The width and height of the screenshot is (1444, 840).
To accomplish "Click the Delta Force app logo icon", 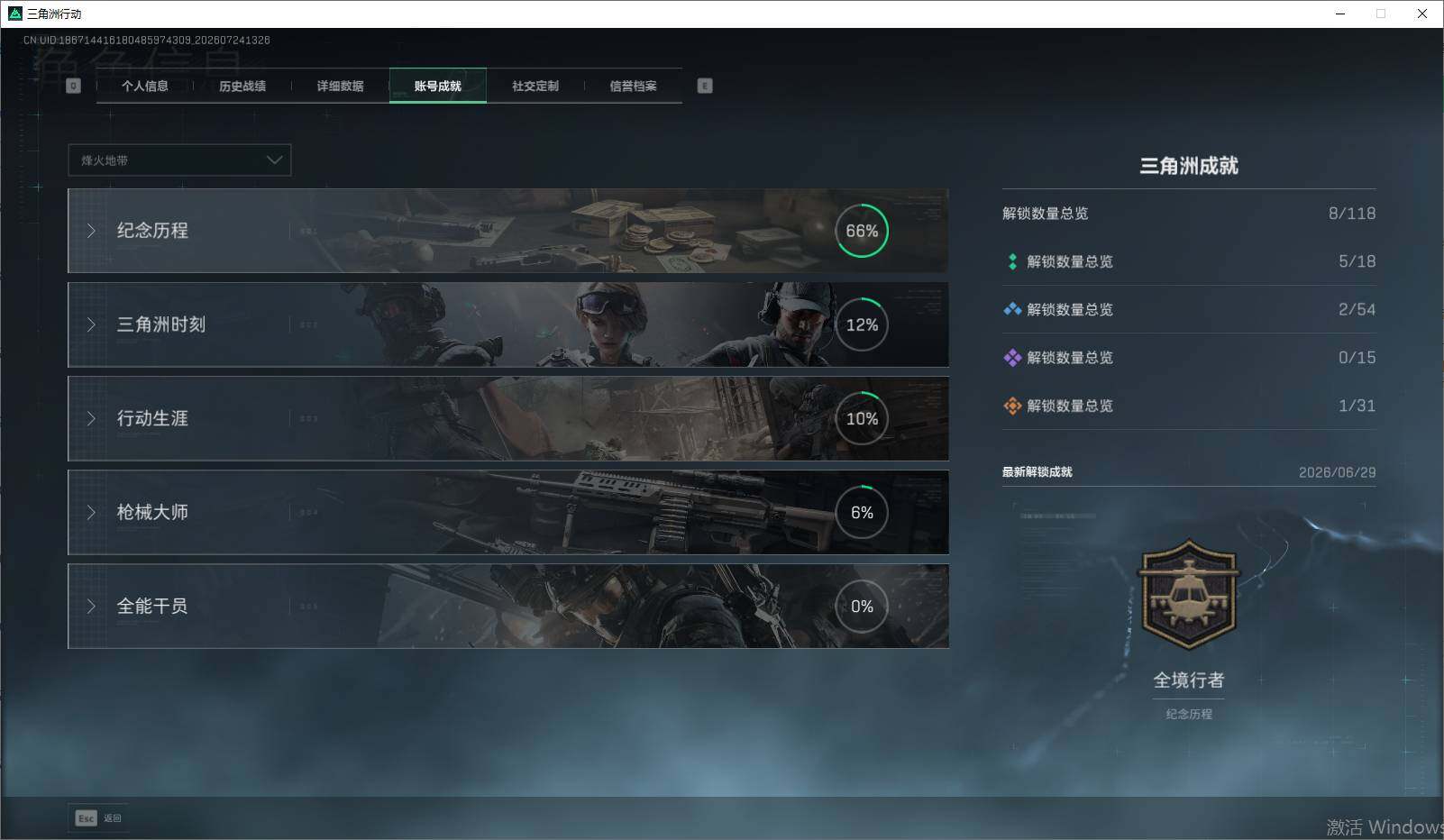I will click(14, 14).
